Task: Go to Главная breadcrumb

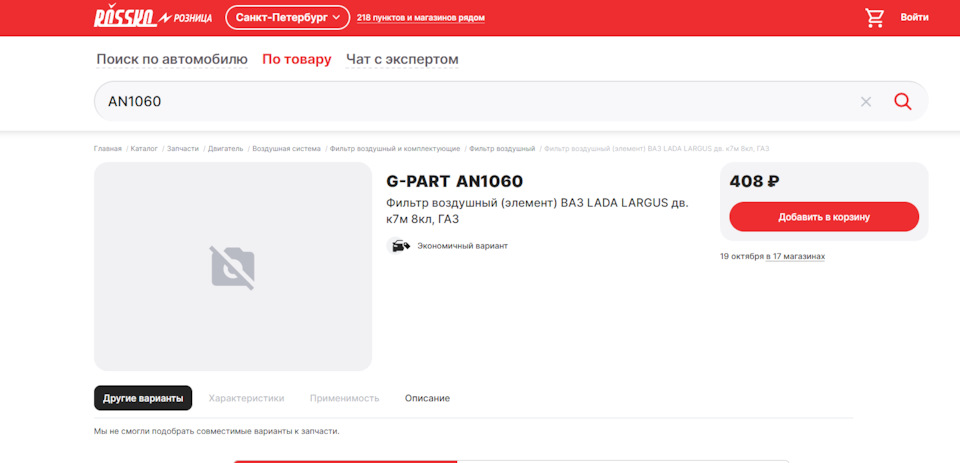Action: [108, 149]
